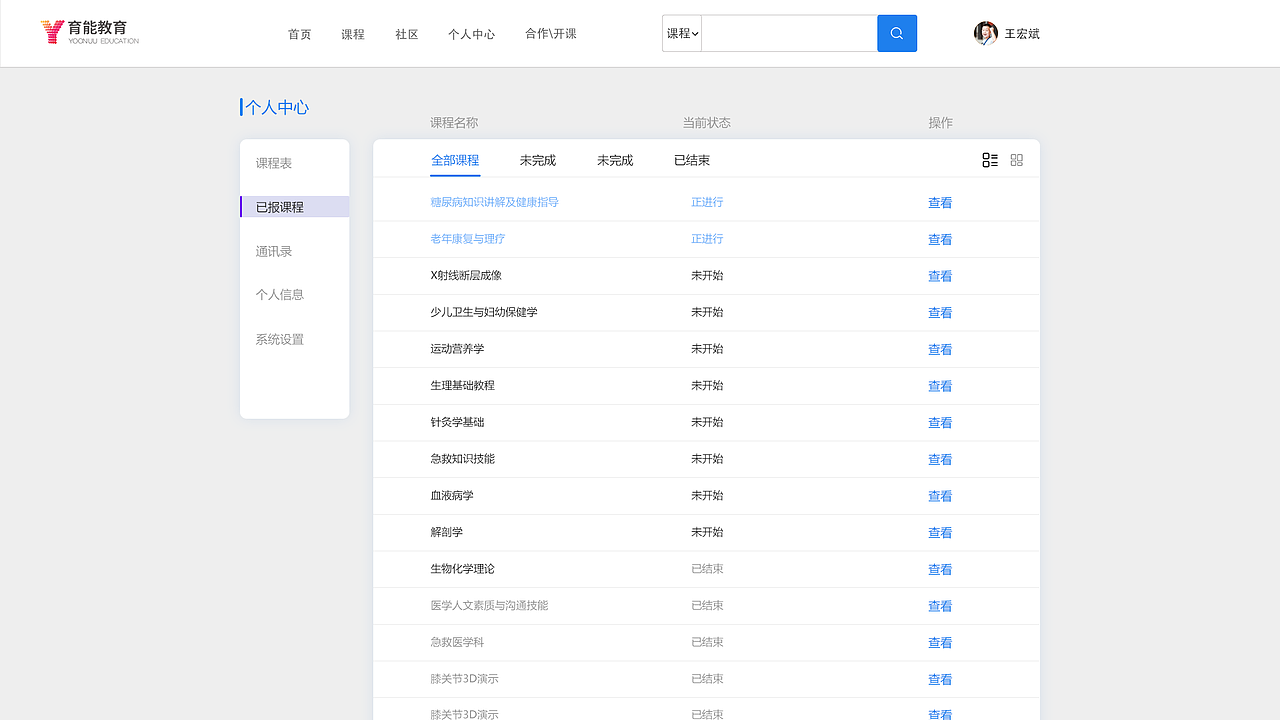The height and width of the screenshot is (720, 1280).
Task: Click the blue search magnifier icon
Action: click(896, 33)
